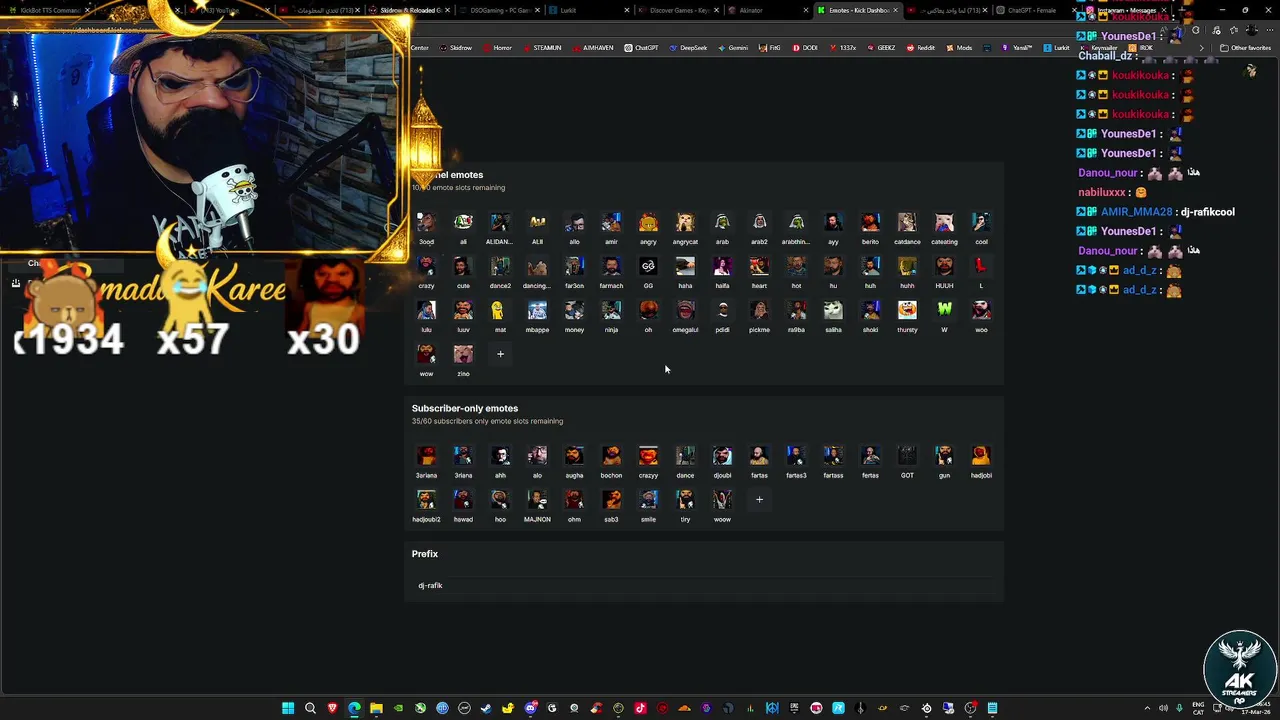Switch to the DSOGaming browser tab
The width and height of the screenshot is (1280, 720).
[x=499, y=10]
